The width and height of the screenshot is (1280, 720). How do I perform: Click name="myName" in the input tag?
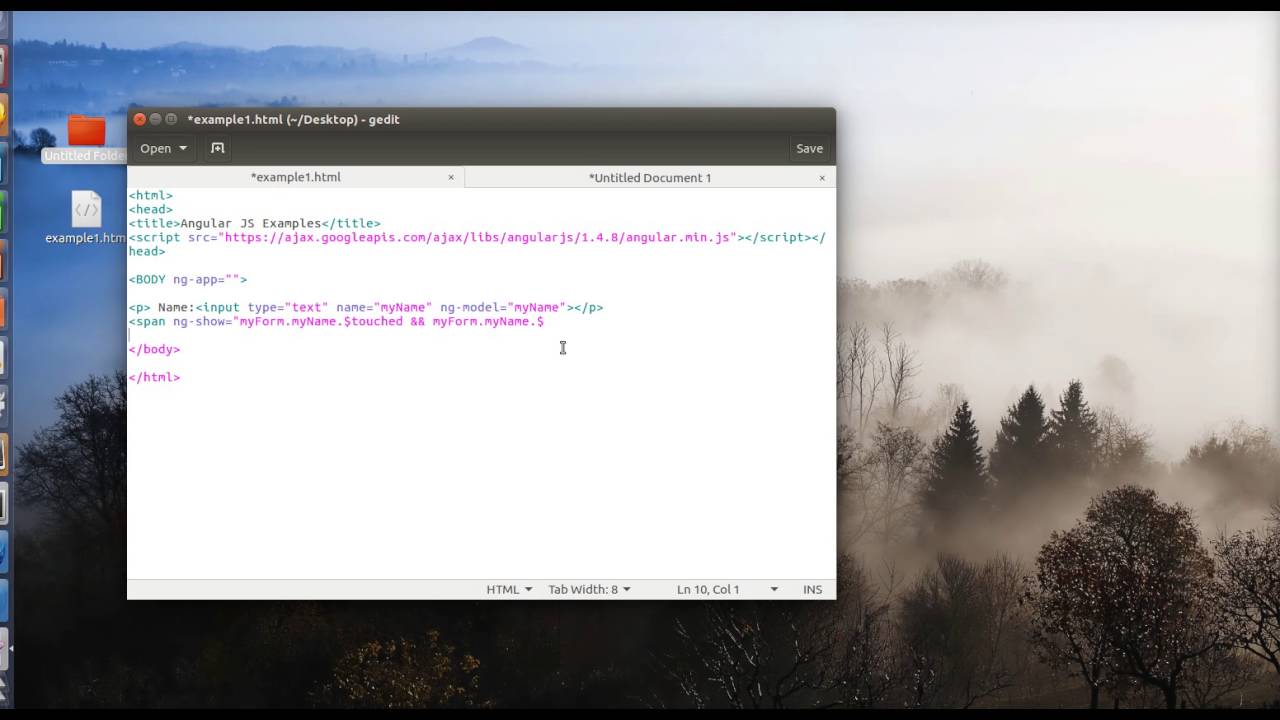[x=384, y=307]
